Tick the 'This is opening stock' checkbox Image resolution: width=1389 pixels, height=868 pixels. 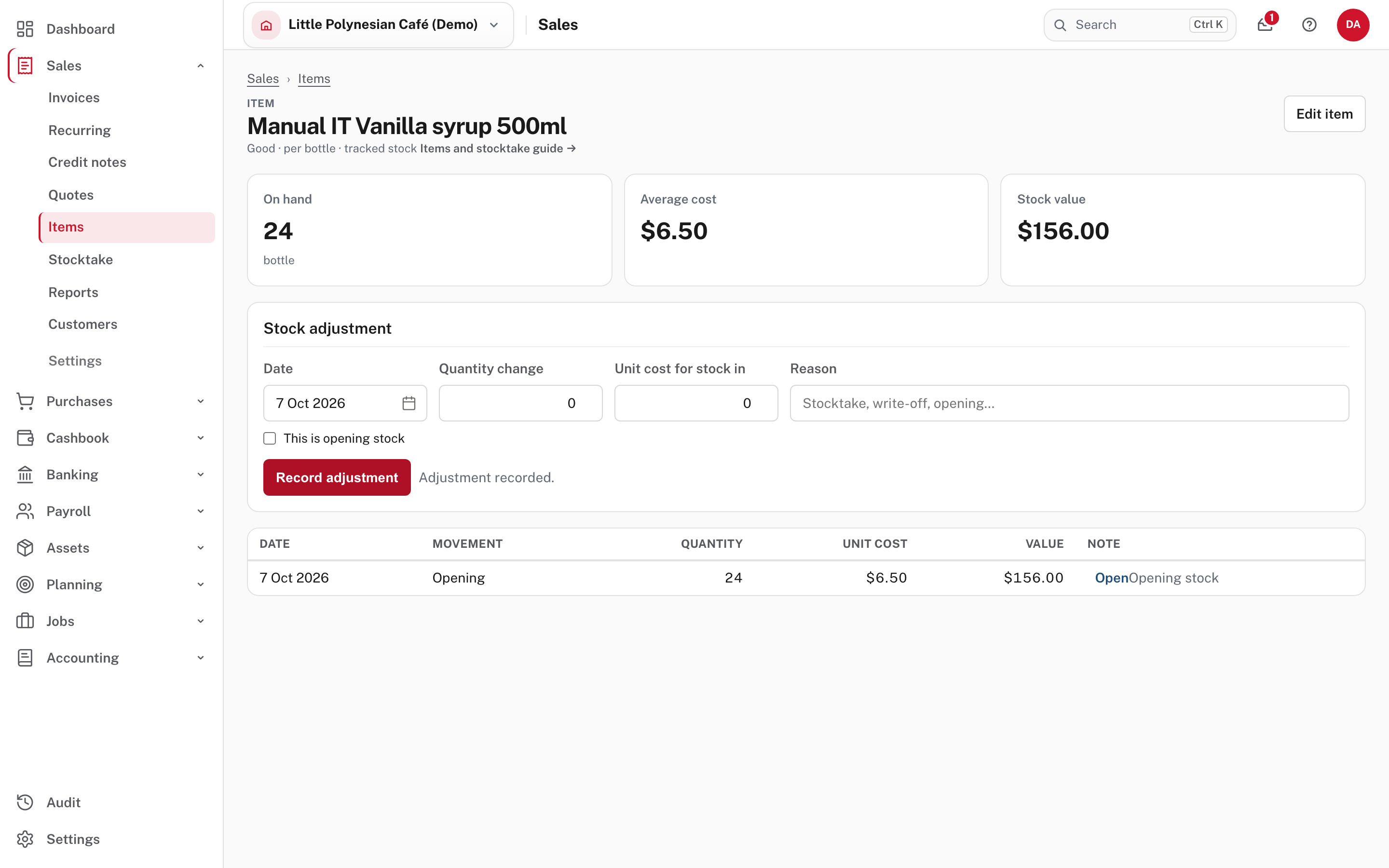(270, 439)
